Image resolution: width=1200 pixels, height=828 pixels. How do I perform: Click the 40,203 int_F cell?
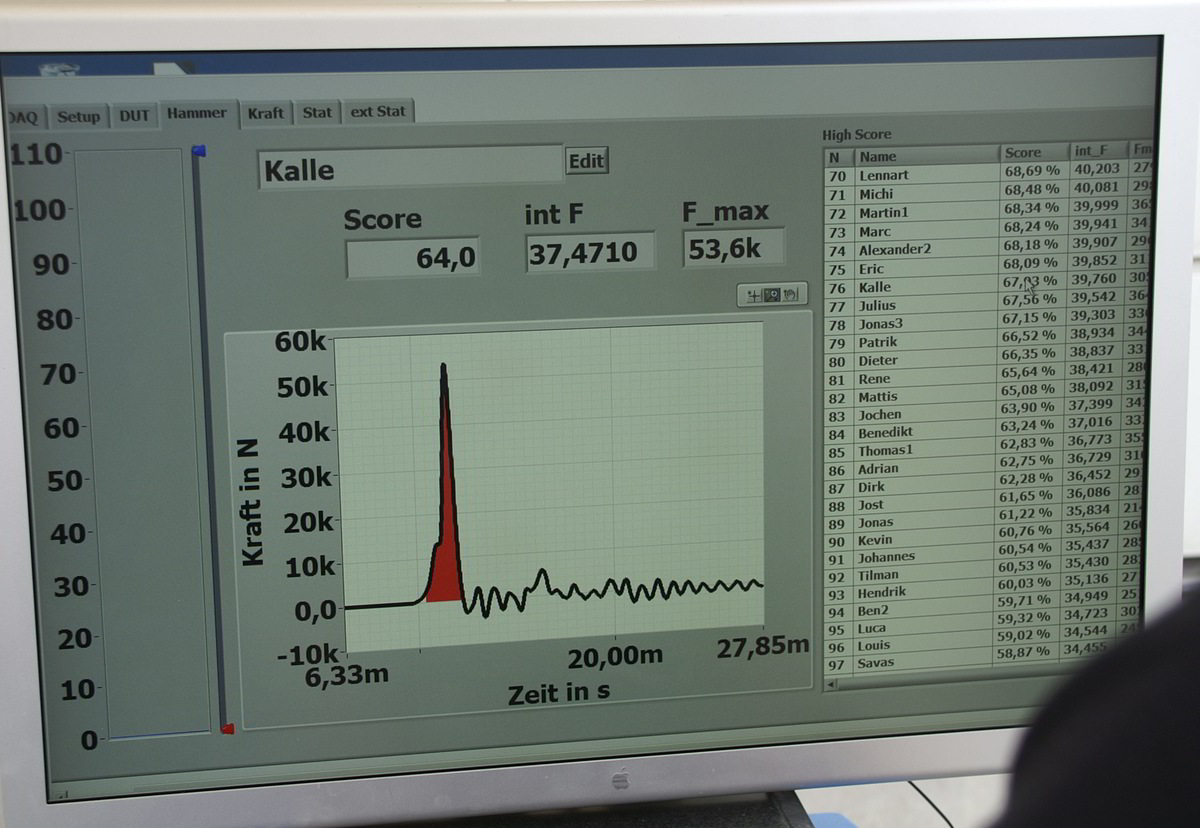[1096, 169]
